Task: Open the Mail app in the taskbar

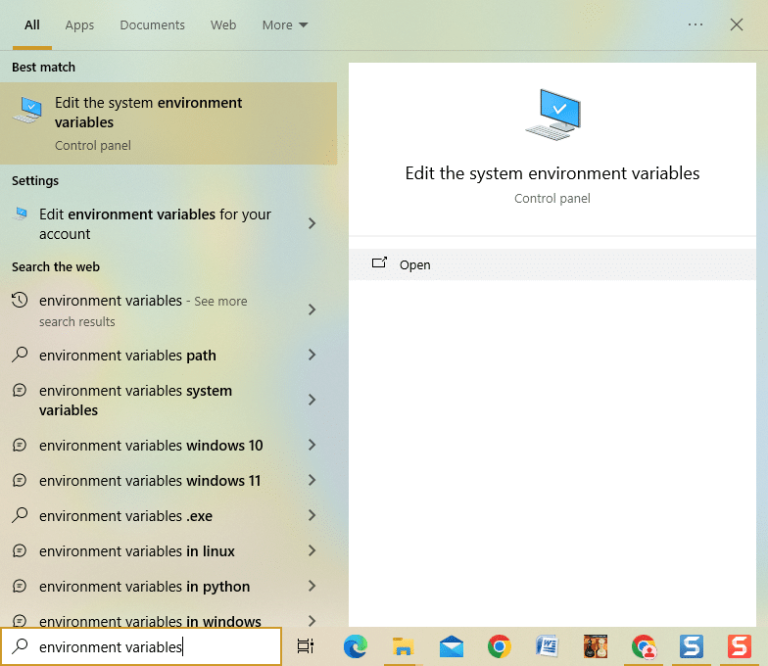Action: [x=451, y=646]
